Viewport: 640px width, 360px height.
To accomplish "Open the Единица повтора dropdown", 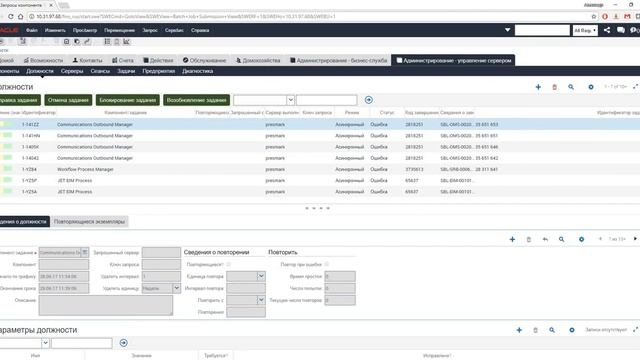I will [x=261, y=276].
